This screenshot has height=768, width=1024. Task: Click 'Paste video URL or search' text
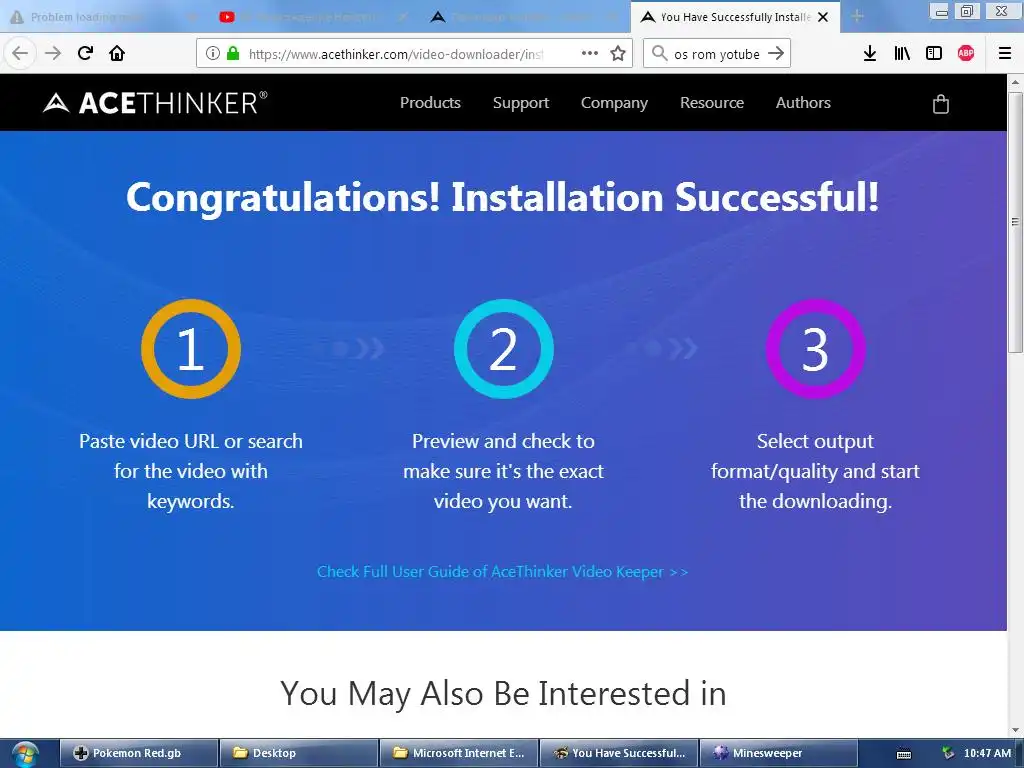(x=191, y=441)
